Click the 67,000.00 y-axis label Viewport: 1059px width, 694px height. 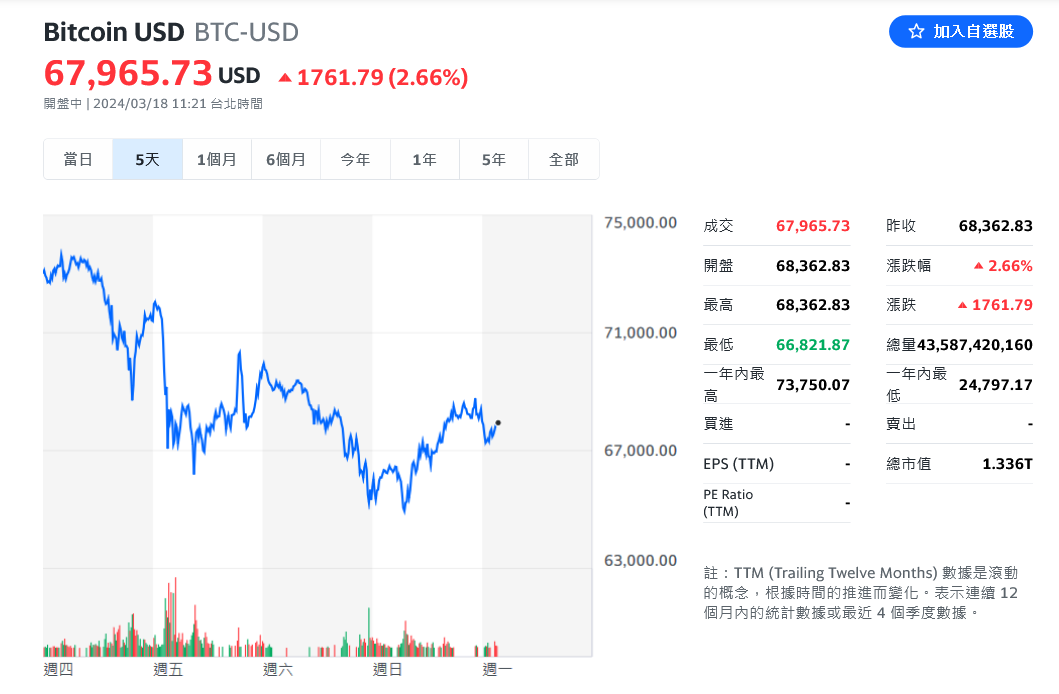640,450
